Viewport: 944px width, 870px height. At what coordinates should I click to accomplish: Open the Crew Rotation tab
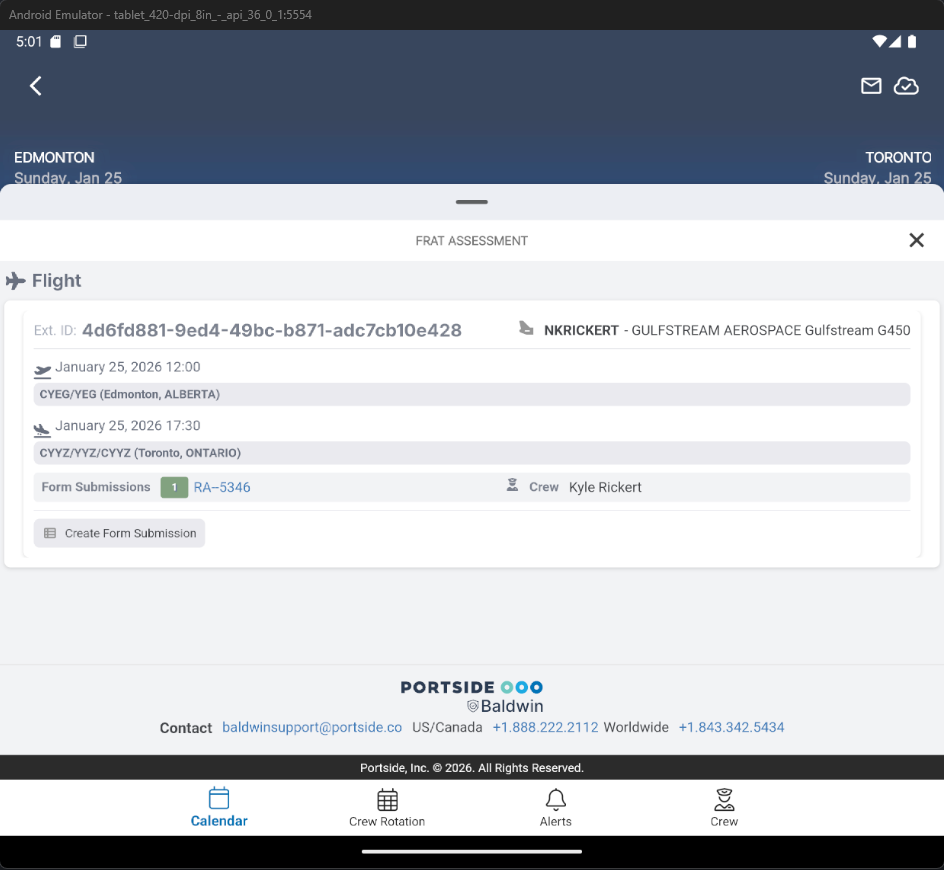[387, 808]
